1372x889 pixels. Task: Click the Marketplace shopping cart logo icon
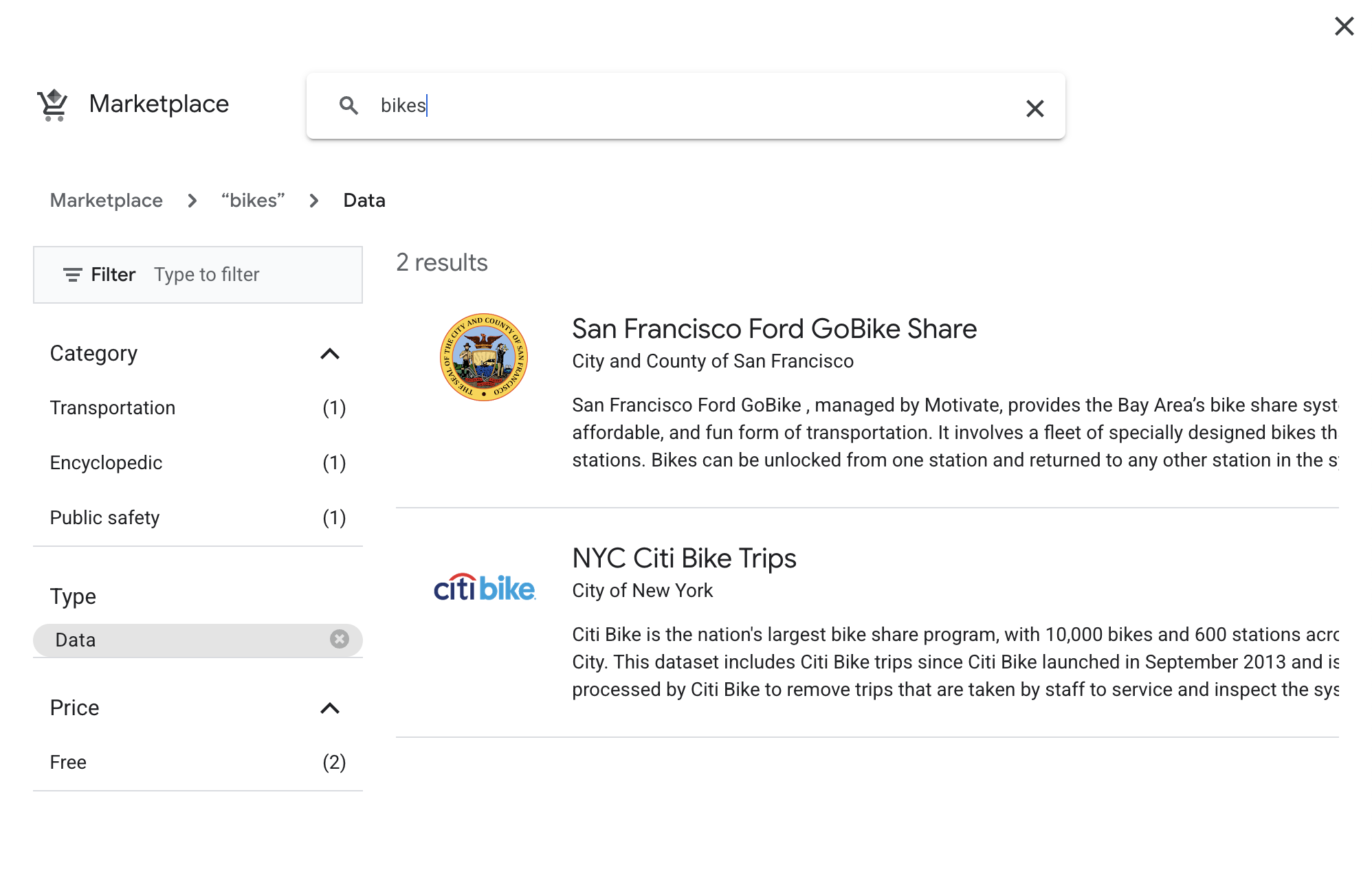(53, 105)
